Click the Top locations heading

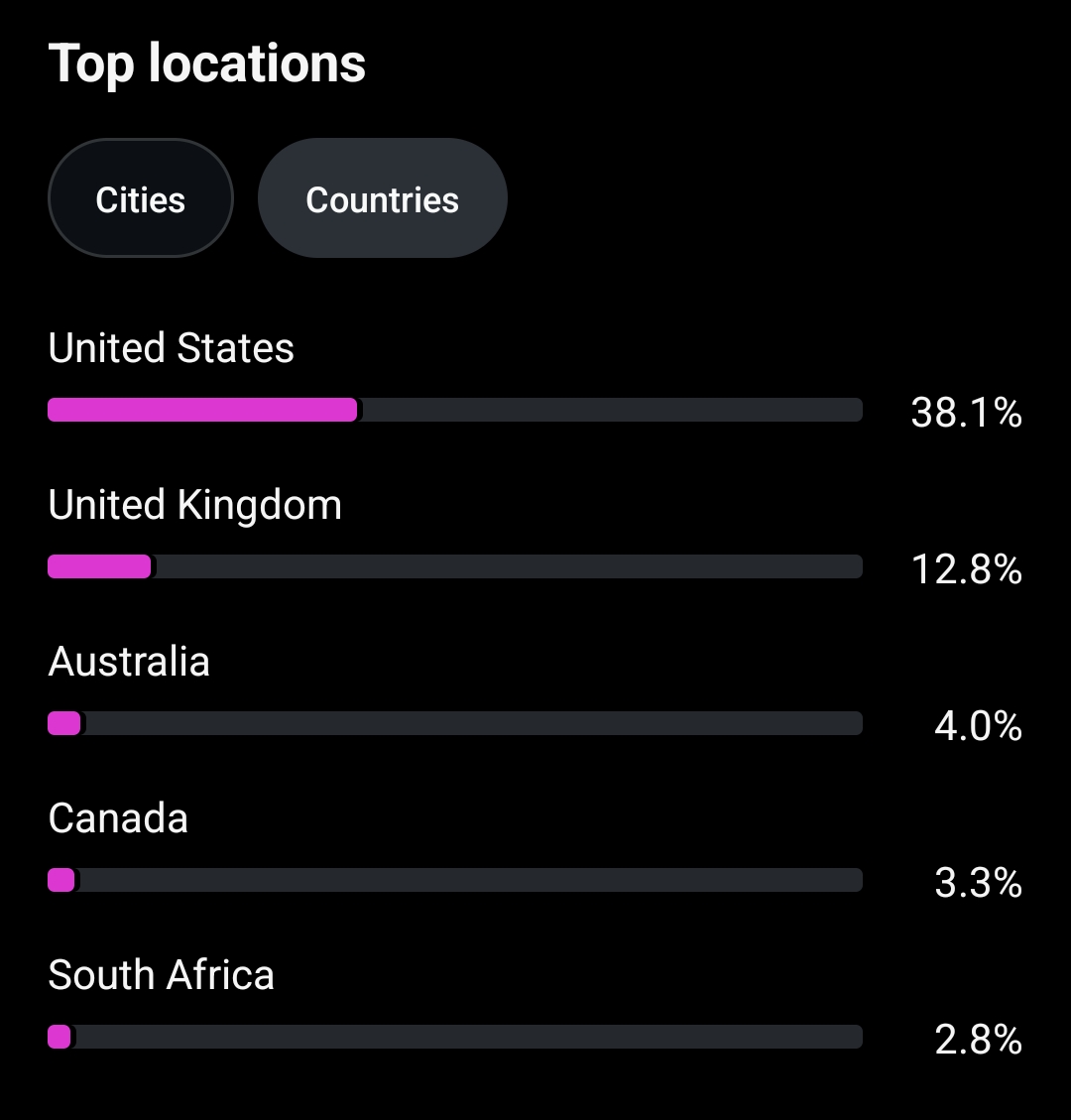click(207, 63)
